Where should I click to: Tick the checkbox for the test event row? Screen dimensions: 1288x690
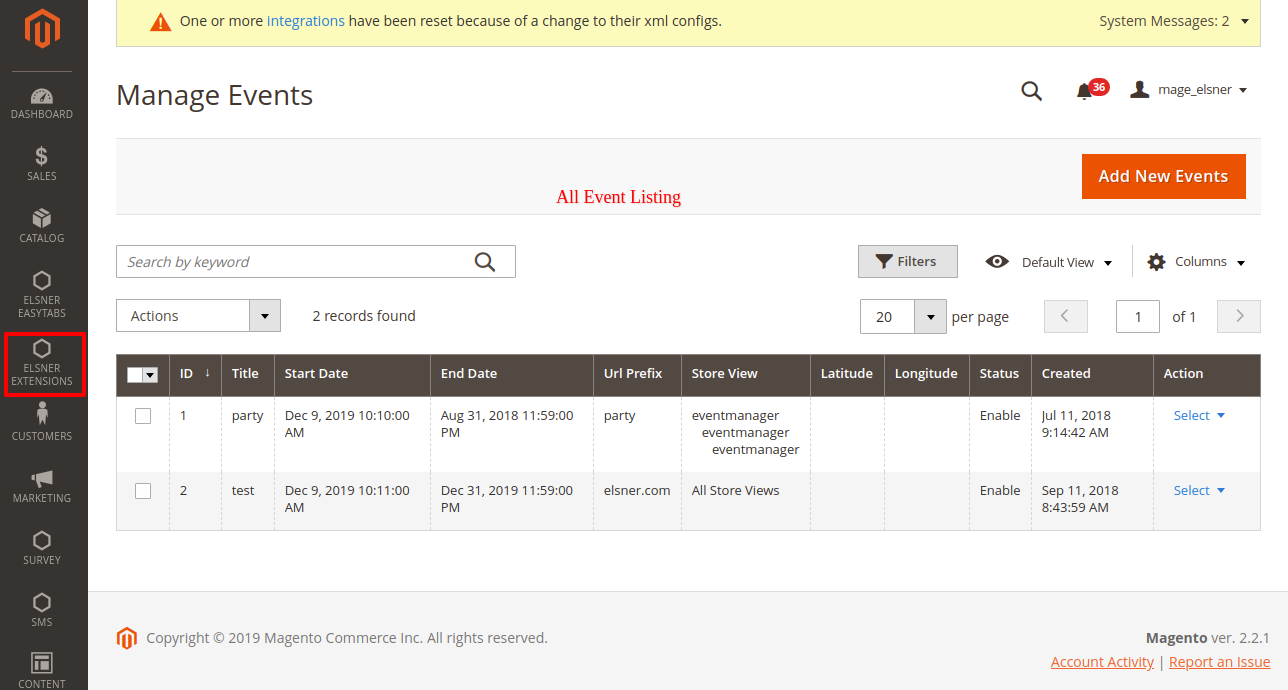tap(143, 491)
